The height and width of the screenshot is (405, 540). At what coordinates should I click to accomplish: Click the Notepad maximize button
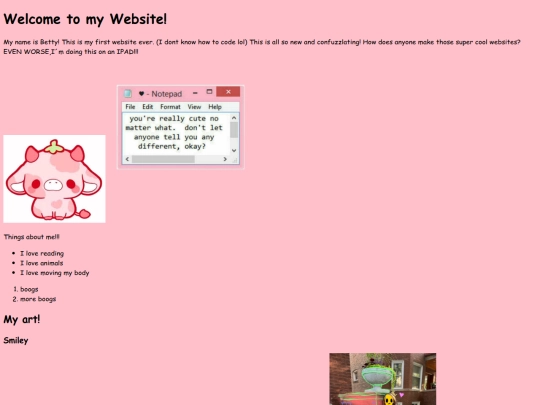click(x=209, y=92)
